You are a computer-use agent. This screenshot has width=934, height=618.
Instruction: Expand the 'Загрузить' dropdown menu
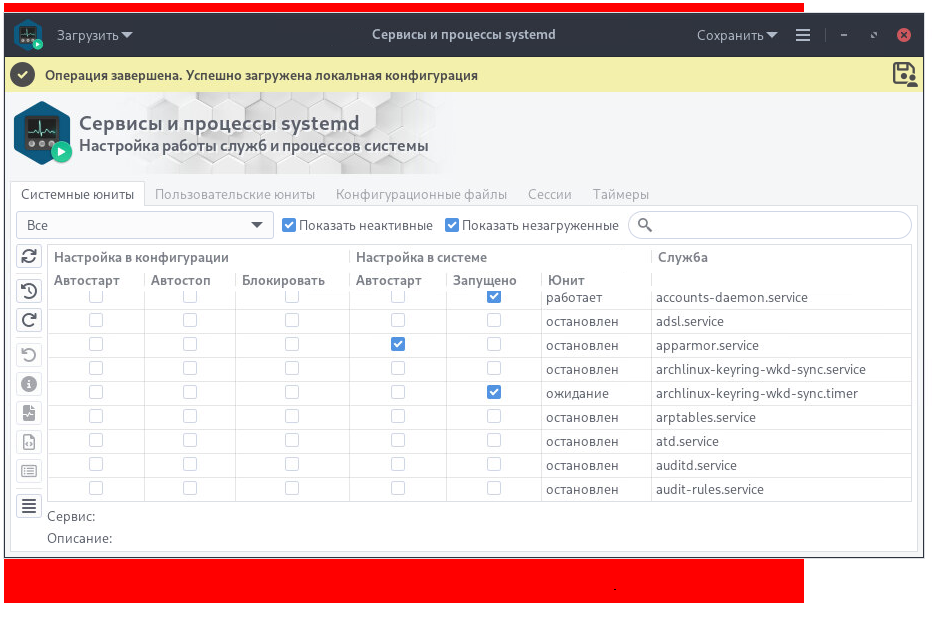[x=94, y=35]
